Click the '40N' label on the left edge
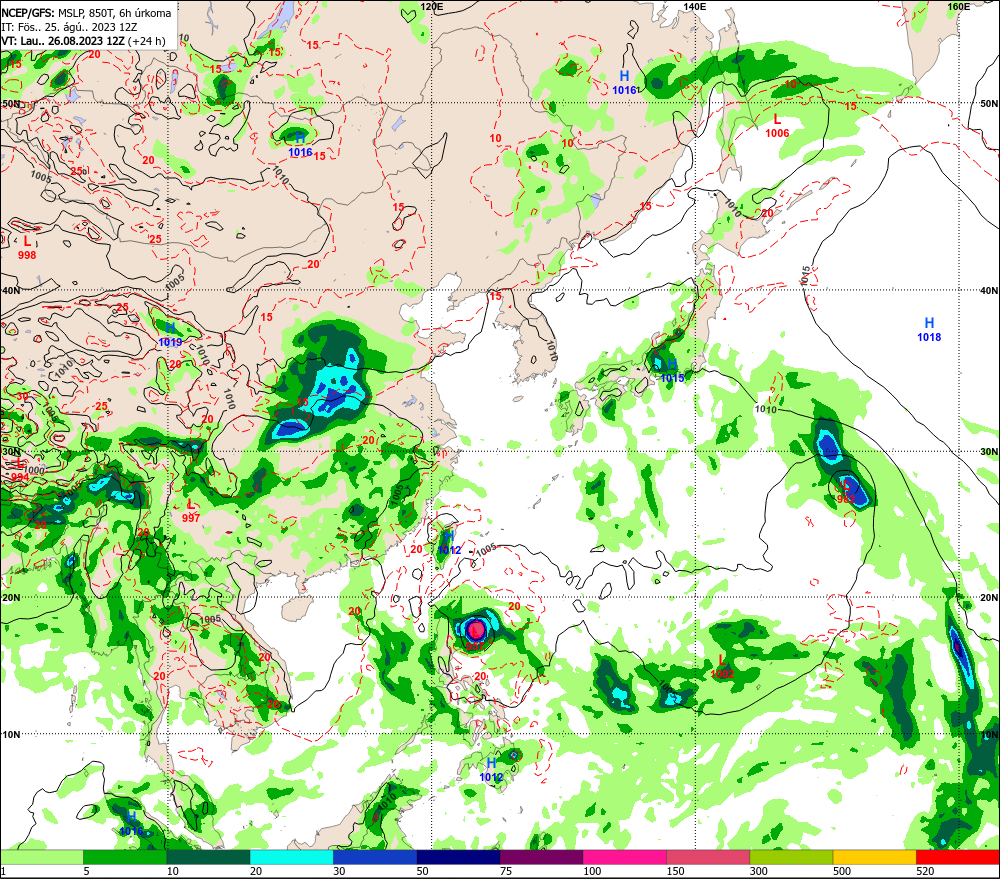Viewport: 1000px width, 879px height. 10,290
